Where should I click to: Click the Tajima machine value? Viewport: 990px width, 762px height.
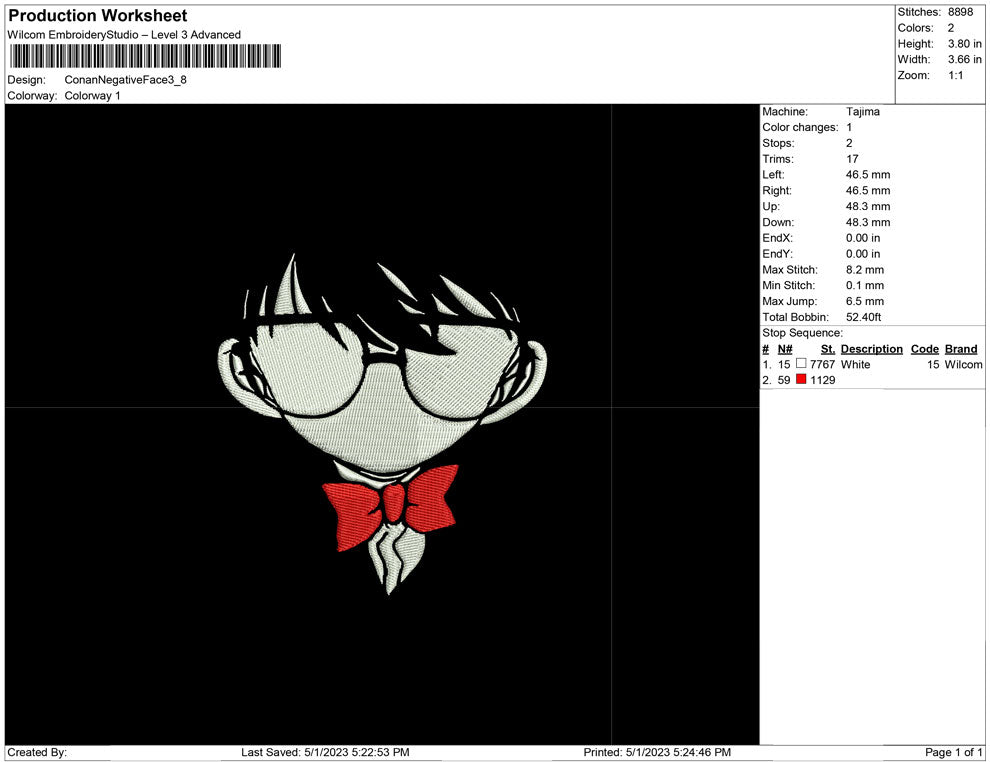(x=864, y=112)
